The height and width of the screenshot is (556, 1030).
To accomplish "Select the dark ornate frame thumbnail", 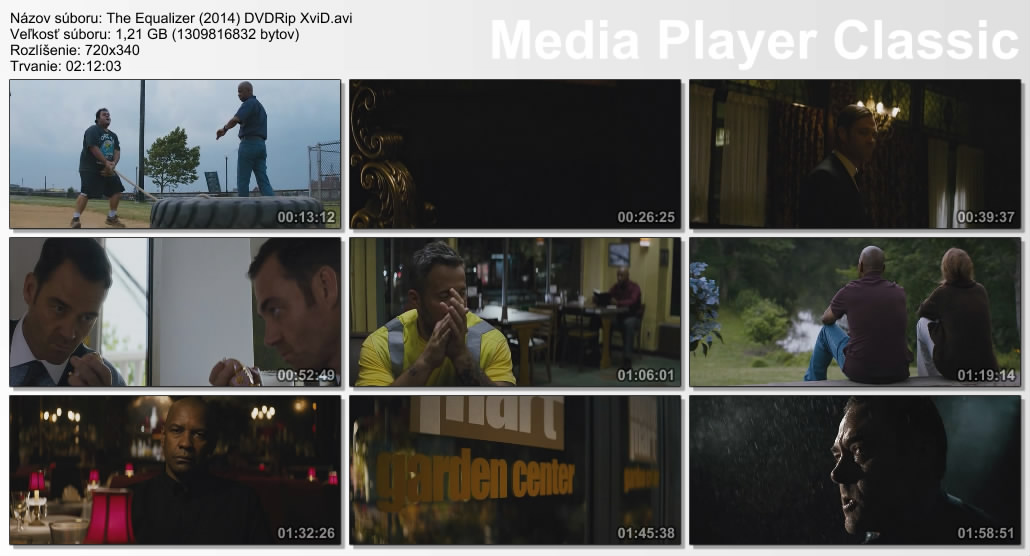I will (515, 153).
